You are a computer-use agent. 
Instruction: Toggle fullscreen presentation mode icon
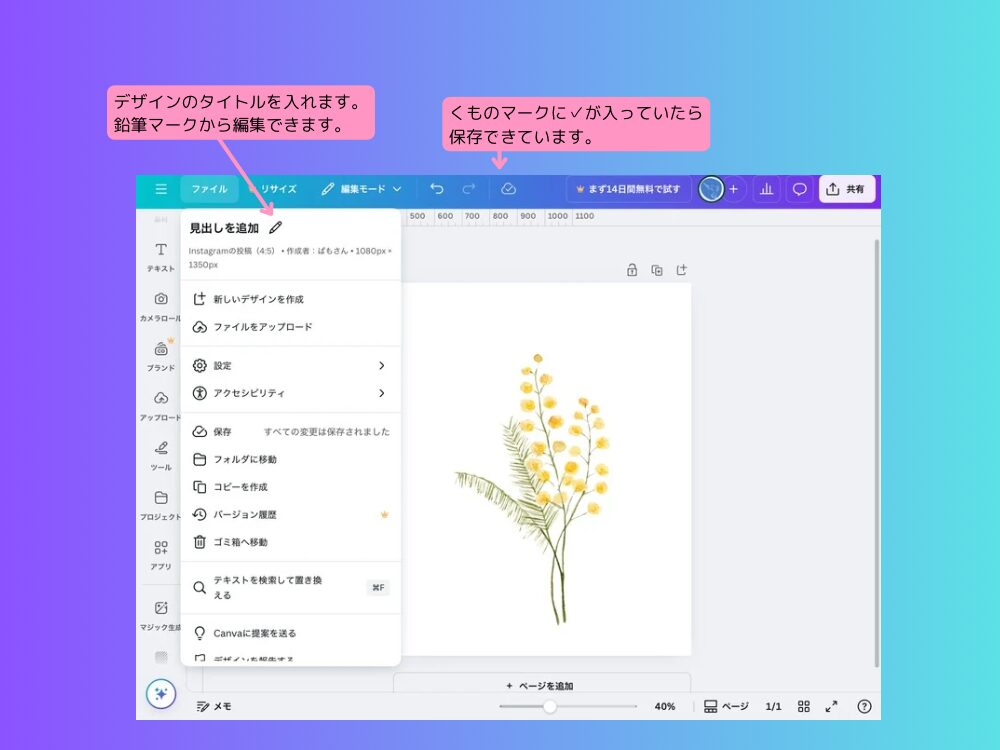pyautogui.click(x=831, y=706)
